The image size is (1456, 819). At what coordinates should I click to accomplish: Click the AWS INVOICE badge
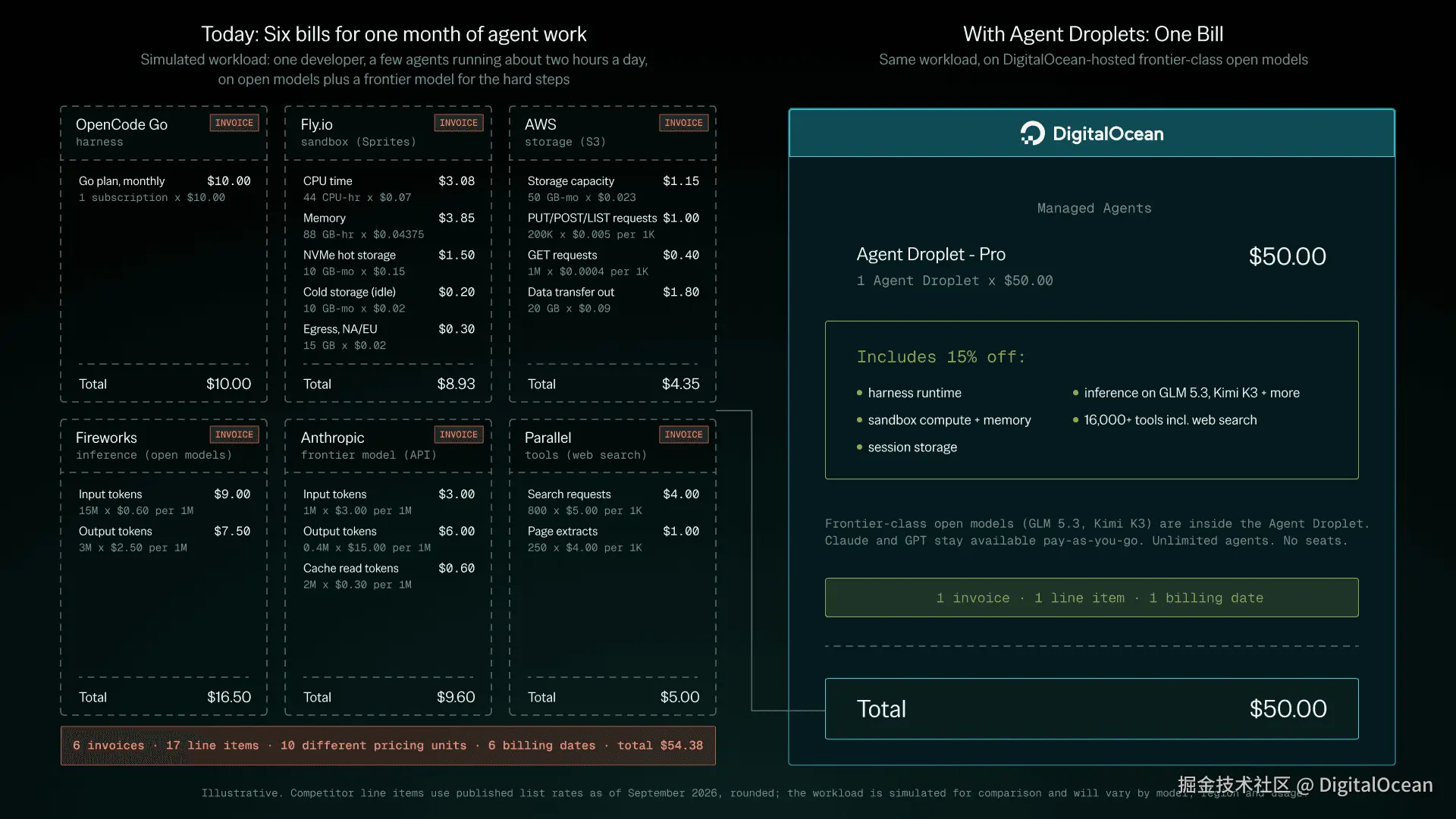click(683, 123)
